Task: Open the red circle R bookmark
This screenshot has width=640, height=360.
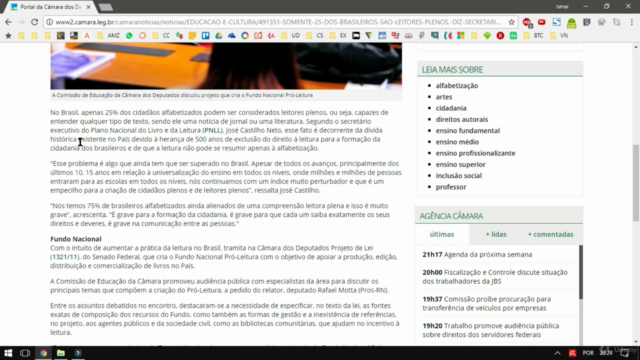Action: coord(500,36)
